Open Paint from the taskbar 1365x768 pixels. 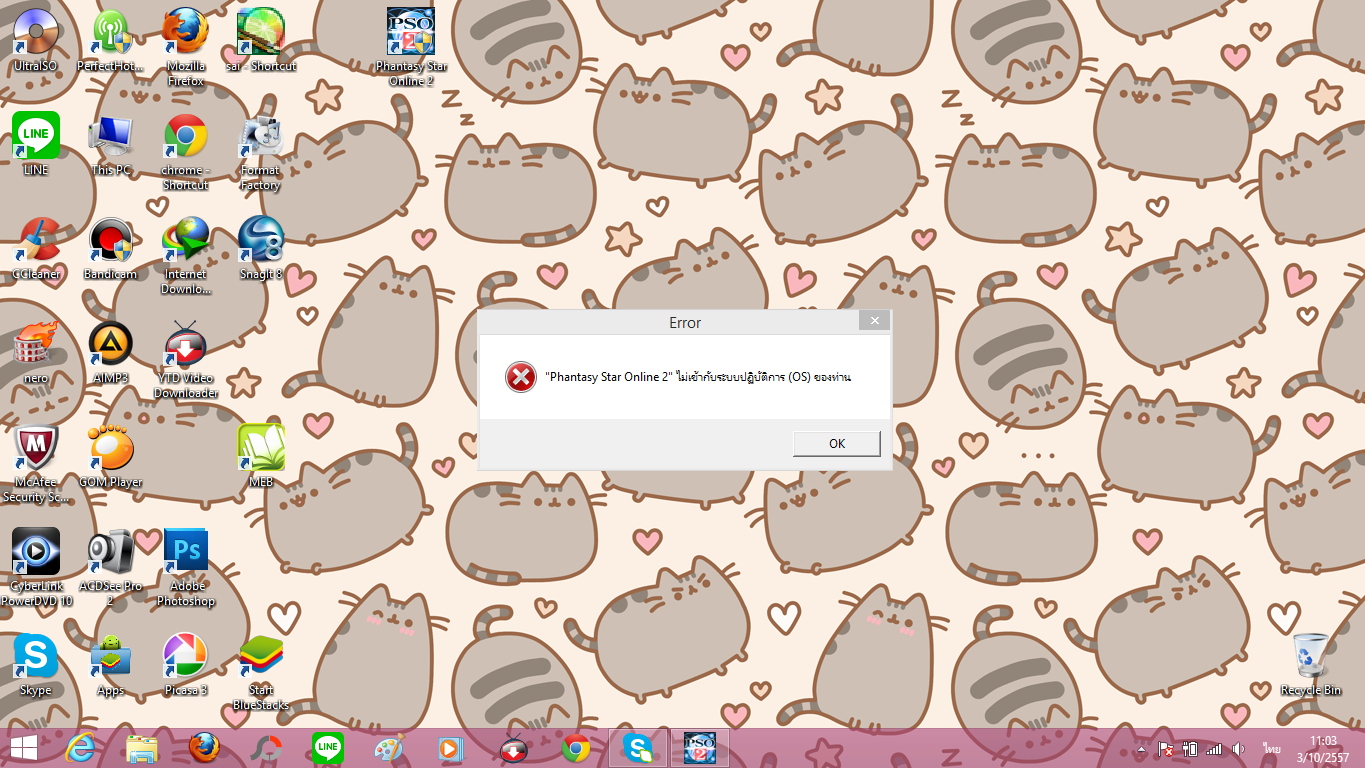[389, 748]
